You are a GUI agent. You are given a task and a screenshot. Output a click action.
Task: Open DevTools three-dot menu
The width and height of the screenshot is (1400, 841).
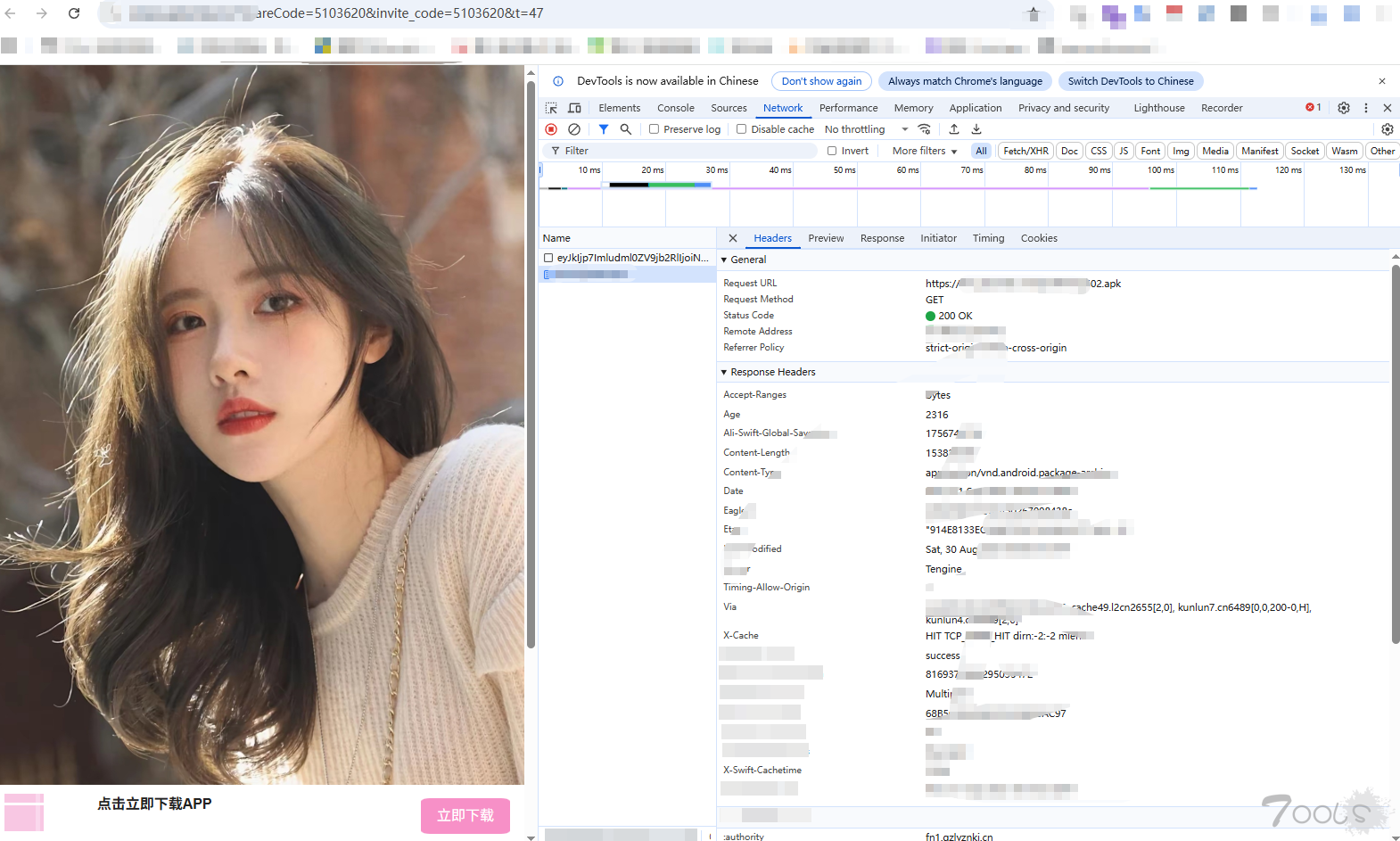[1366, 108]
